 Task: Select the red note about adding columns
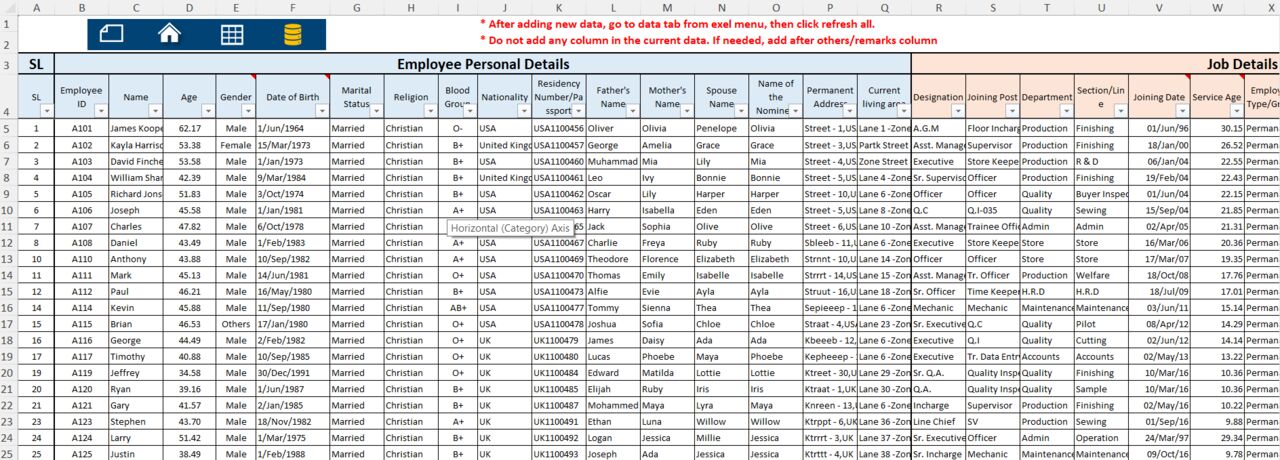click(709, 40)
